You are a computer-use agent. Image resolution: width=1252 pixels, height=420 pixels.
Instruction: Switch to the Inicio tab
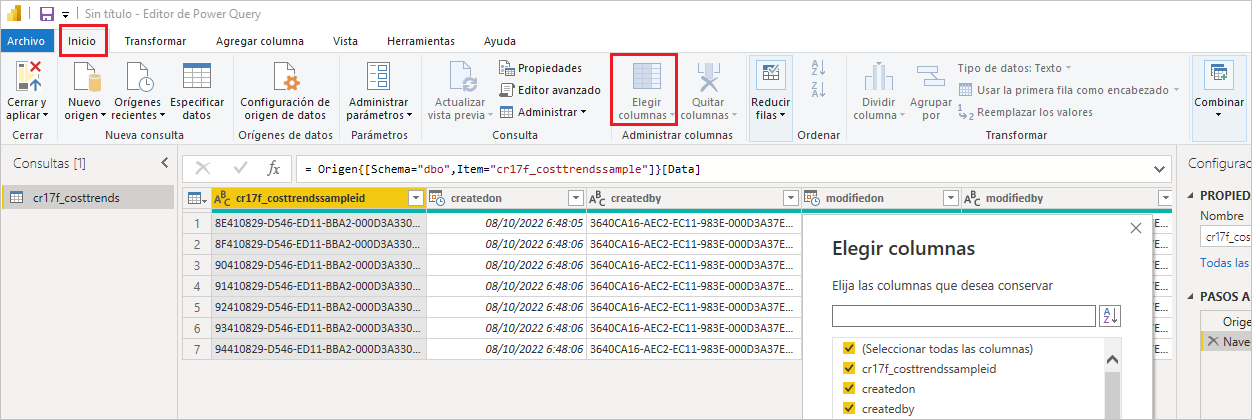(82, 41)
